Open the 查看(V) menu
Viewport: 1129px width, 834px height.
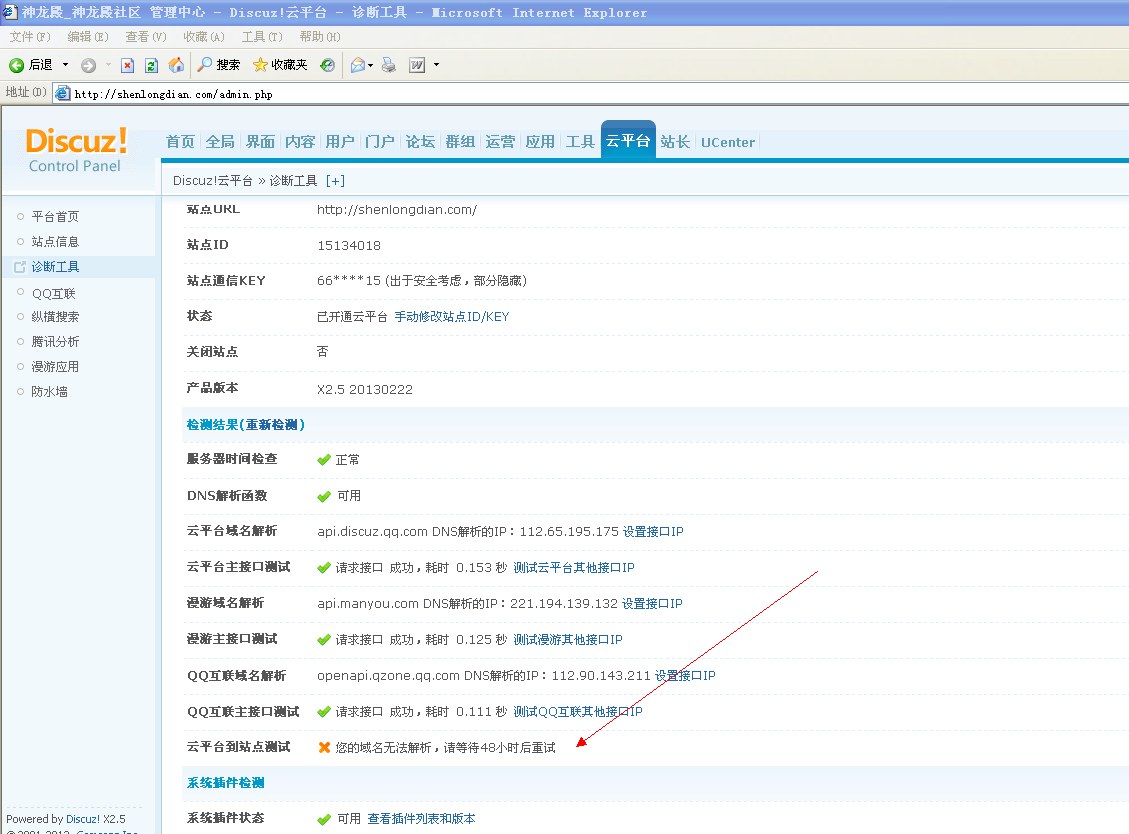(x=145, y=37)
